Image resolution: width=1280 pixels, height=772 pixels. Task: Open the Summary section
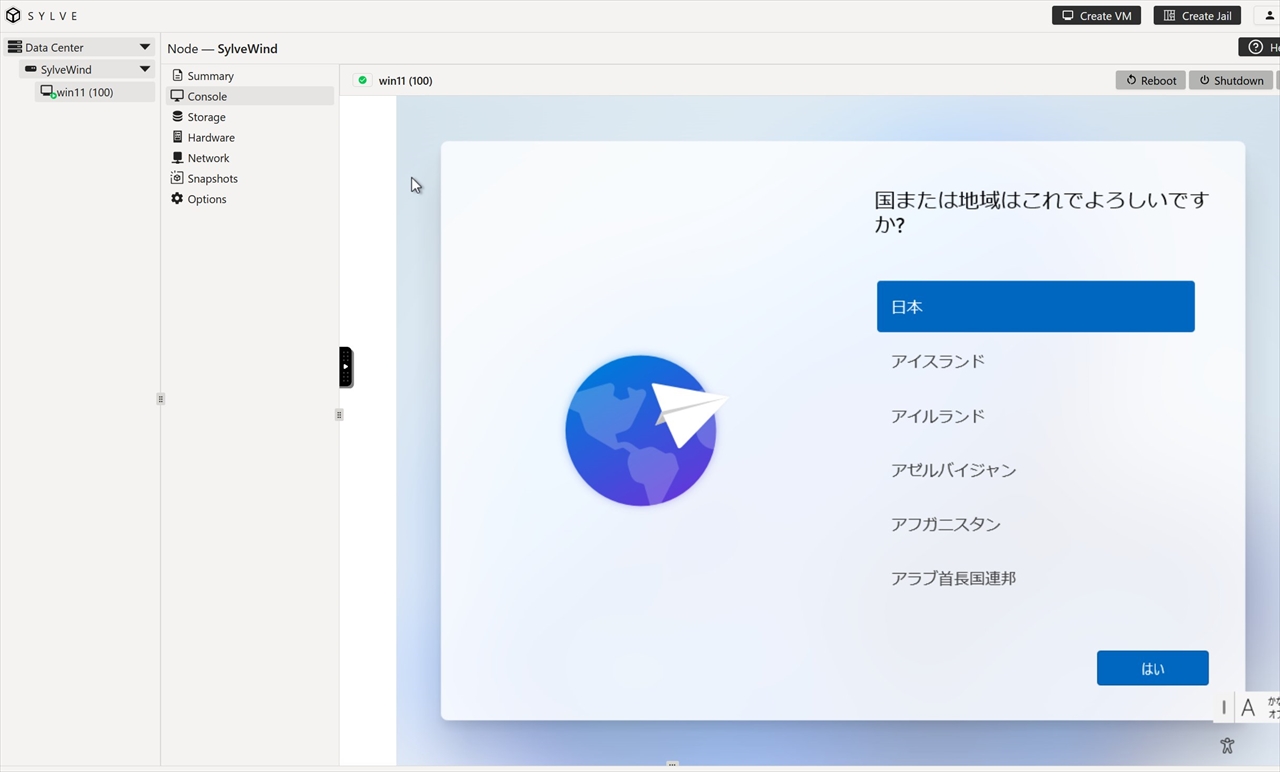coord(210,76)
